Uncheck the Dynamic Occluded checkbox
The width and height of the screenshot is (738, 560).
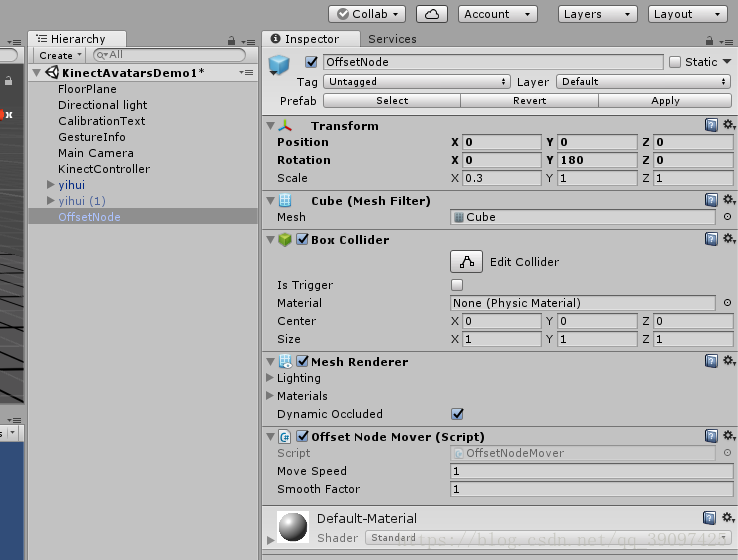[458, 414]
